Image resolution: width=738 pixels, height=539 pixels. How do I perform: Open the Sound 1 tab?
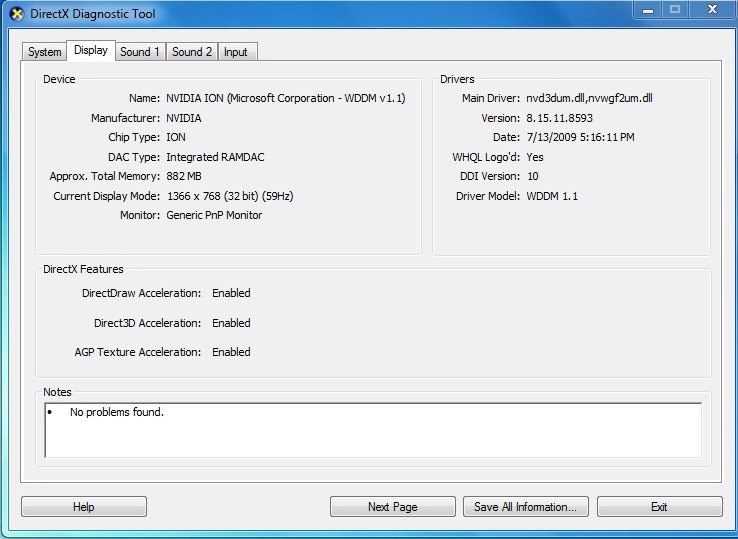tap(140, 52)
